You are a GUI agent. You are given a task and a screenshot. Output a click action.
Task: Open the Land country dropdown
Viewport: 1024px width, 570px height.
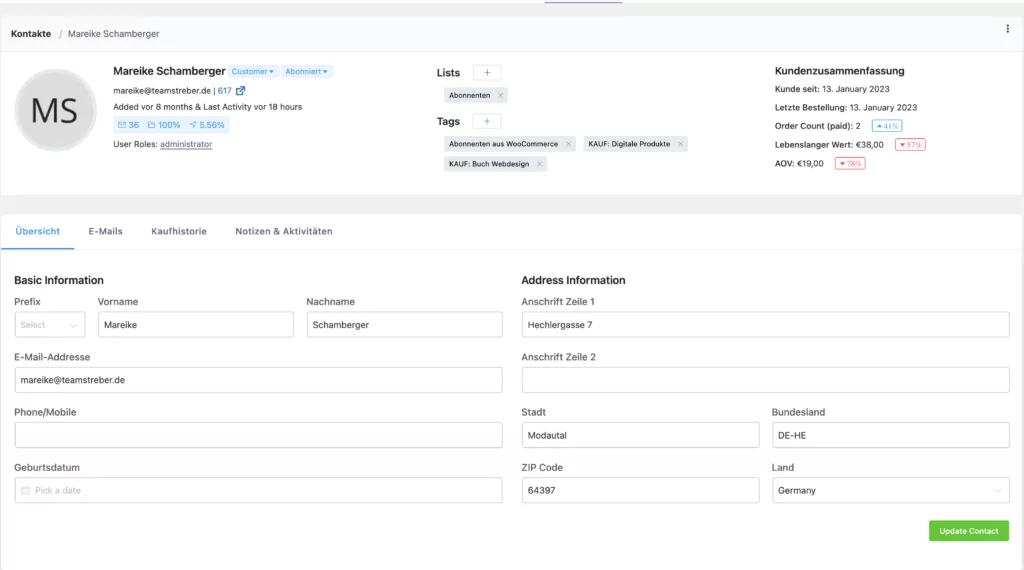tap(890, 490)
